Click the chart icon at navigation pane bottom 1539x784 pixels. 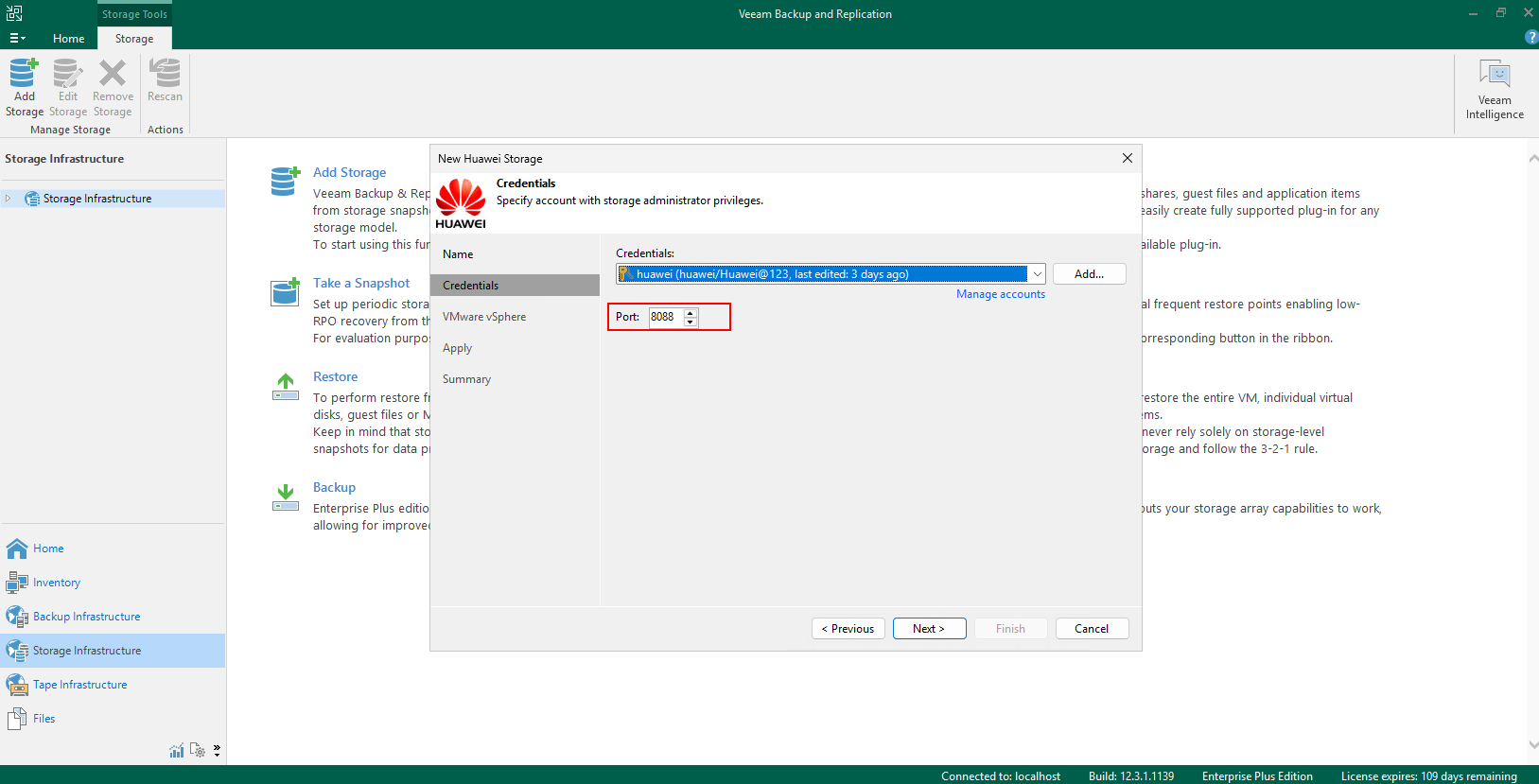[177, 751]
